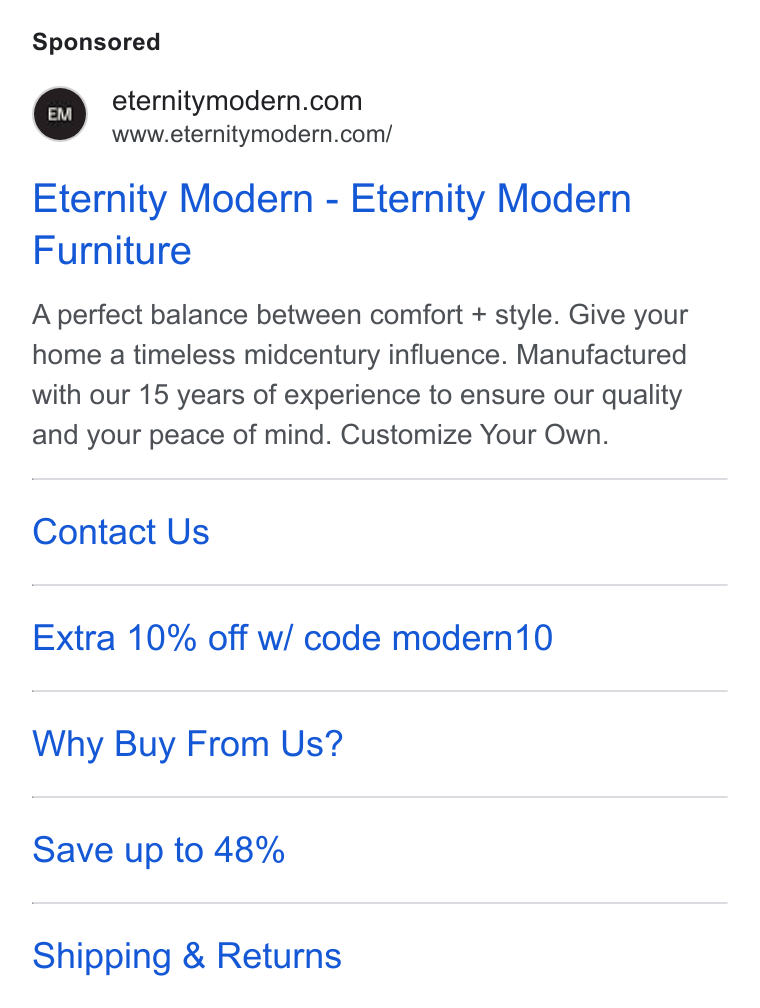Select the Why Buy From Us? link

pos(187,744)
